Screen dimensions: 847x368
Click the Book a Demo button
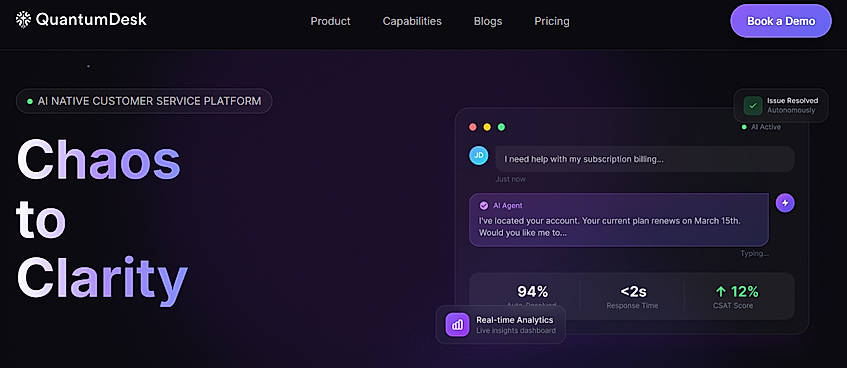point(781,21)
